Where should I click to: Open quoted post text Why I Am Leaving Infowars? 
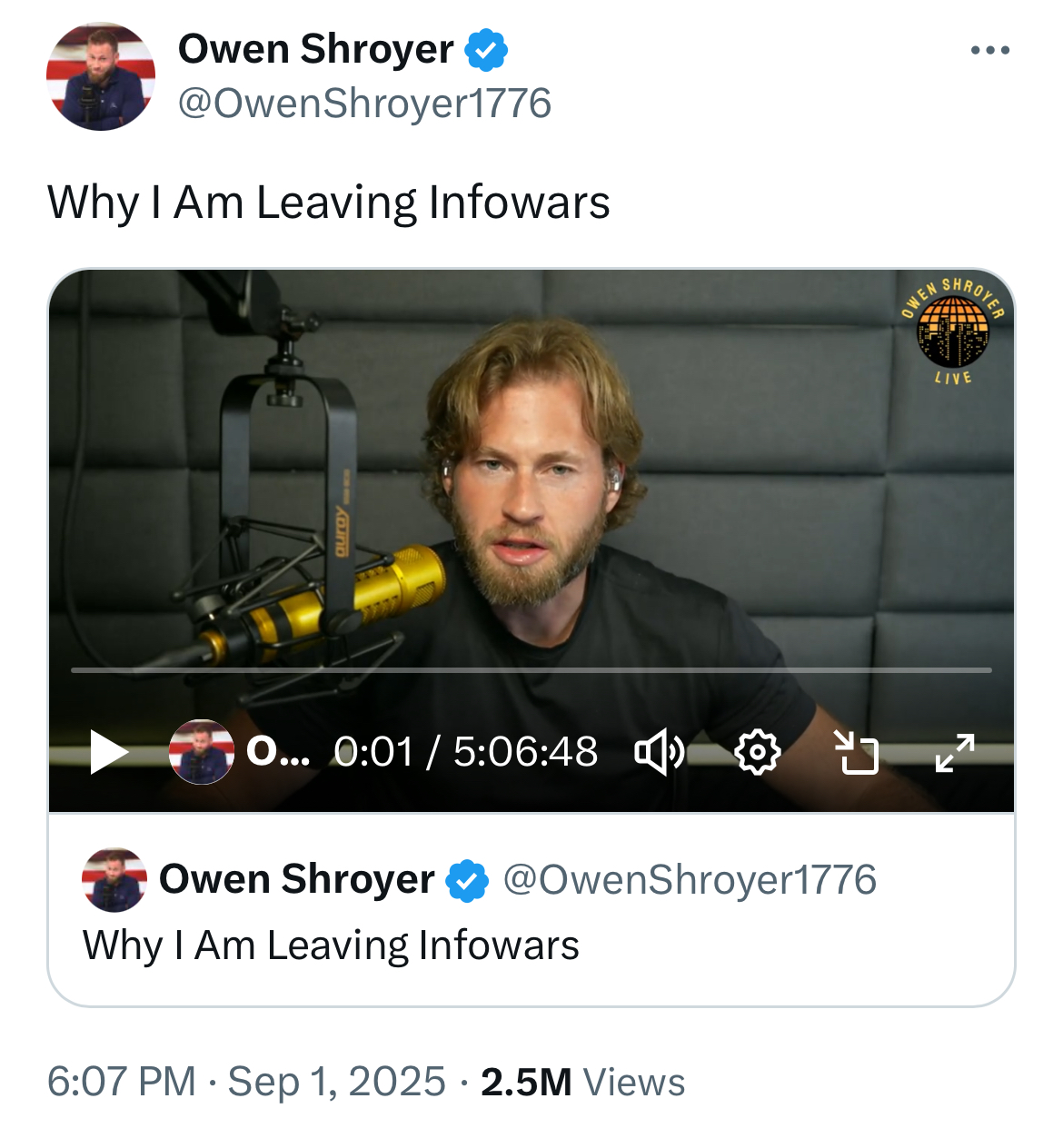(331, 945)
